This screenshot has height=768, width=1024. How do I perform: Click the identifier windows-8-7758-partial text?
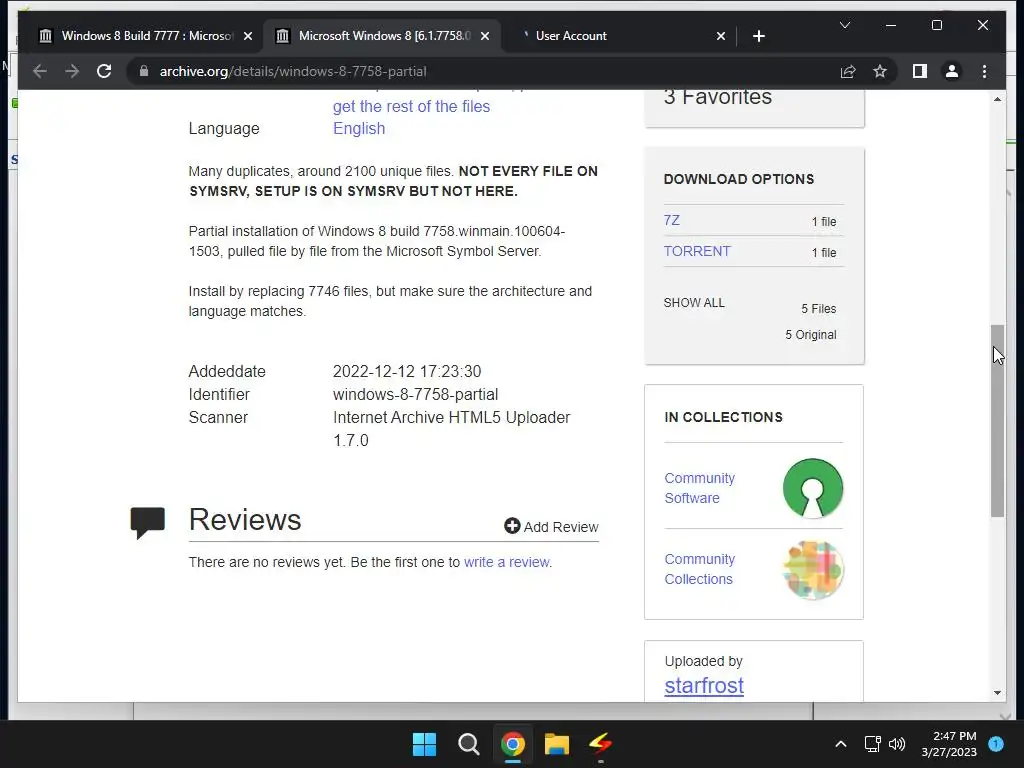tap(415, 394)
